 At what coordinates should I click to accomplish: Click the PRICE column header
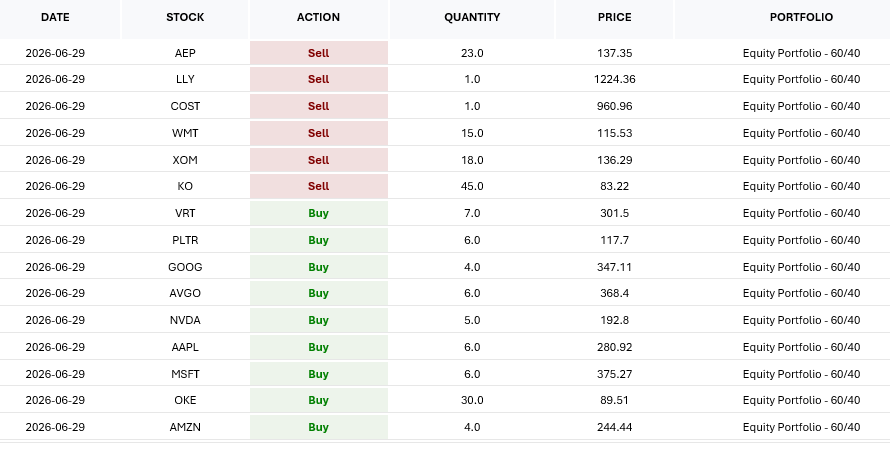pyautogui.click(x=615, y=18)
